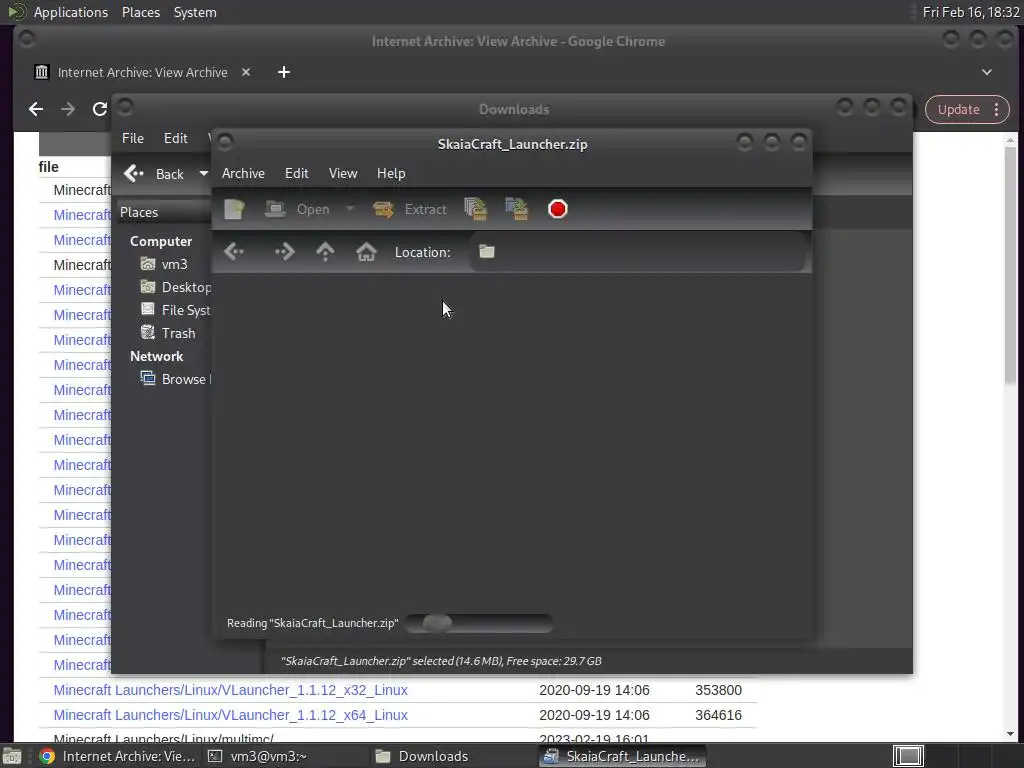
Task: Click the Chrome back arrow
Action: pos(36,109)
